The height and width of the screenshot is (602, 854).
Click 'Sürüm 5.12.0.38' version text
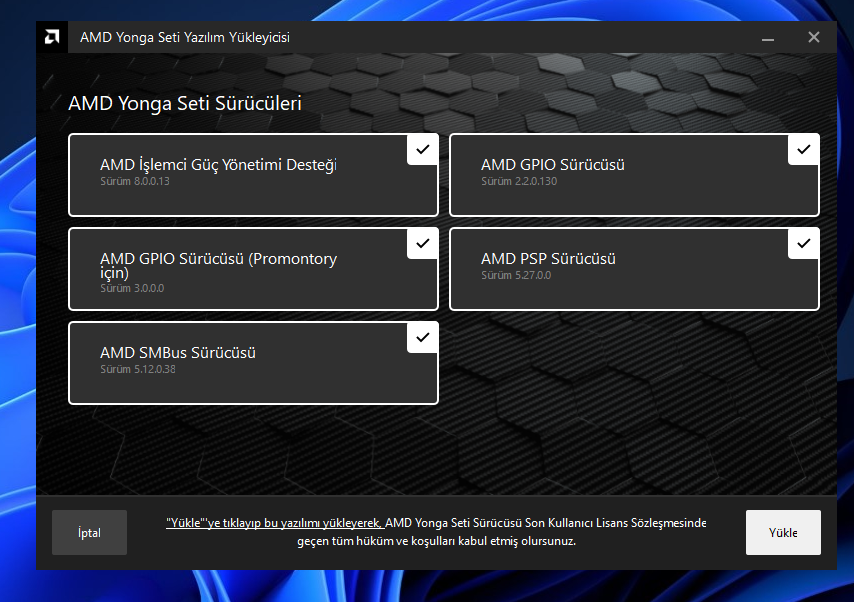[138, 369]
